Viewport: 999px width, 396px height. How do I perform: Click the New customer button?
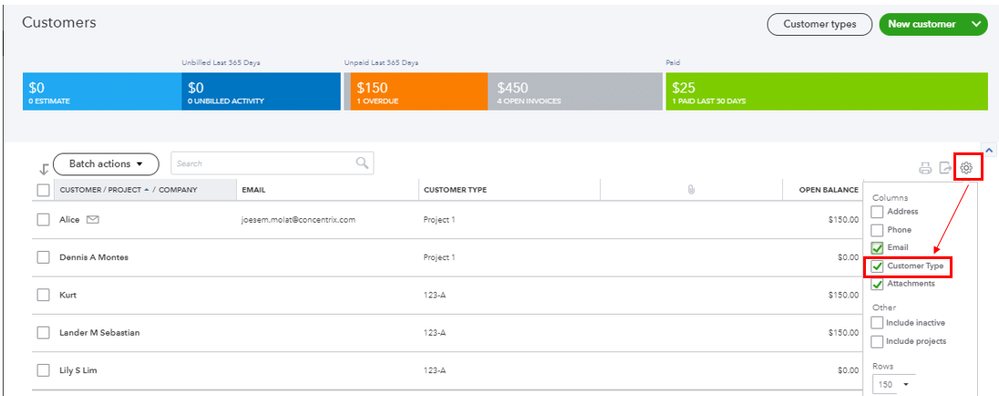click(922, 24)
